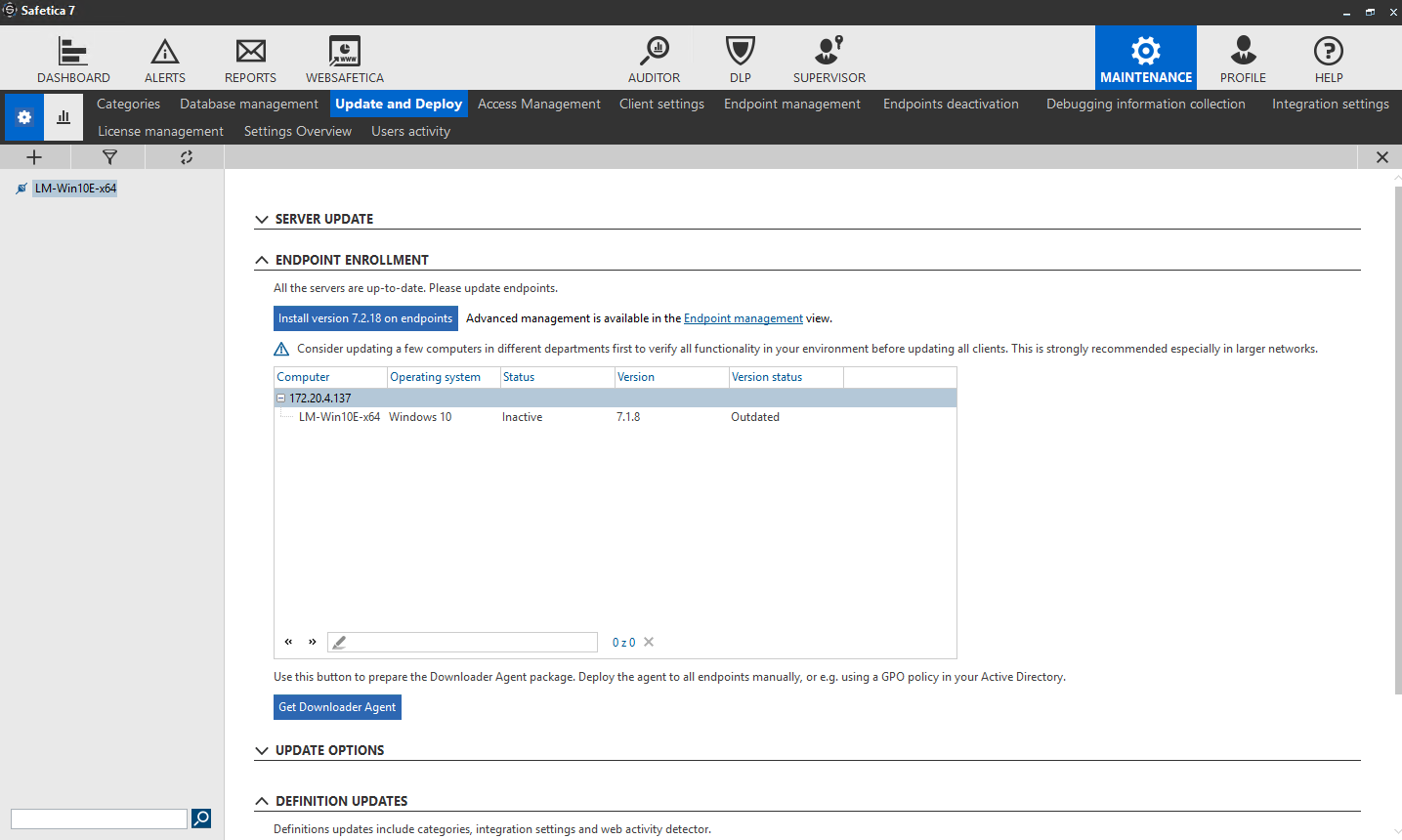
Task: Open the Integration settings tab
Action: pos(1331,104)
